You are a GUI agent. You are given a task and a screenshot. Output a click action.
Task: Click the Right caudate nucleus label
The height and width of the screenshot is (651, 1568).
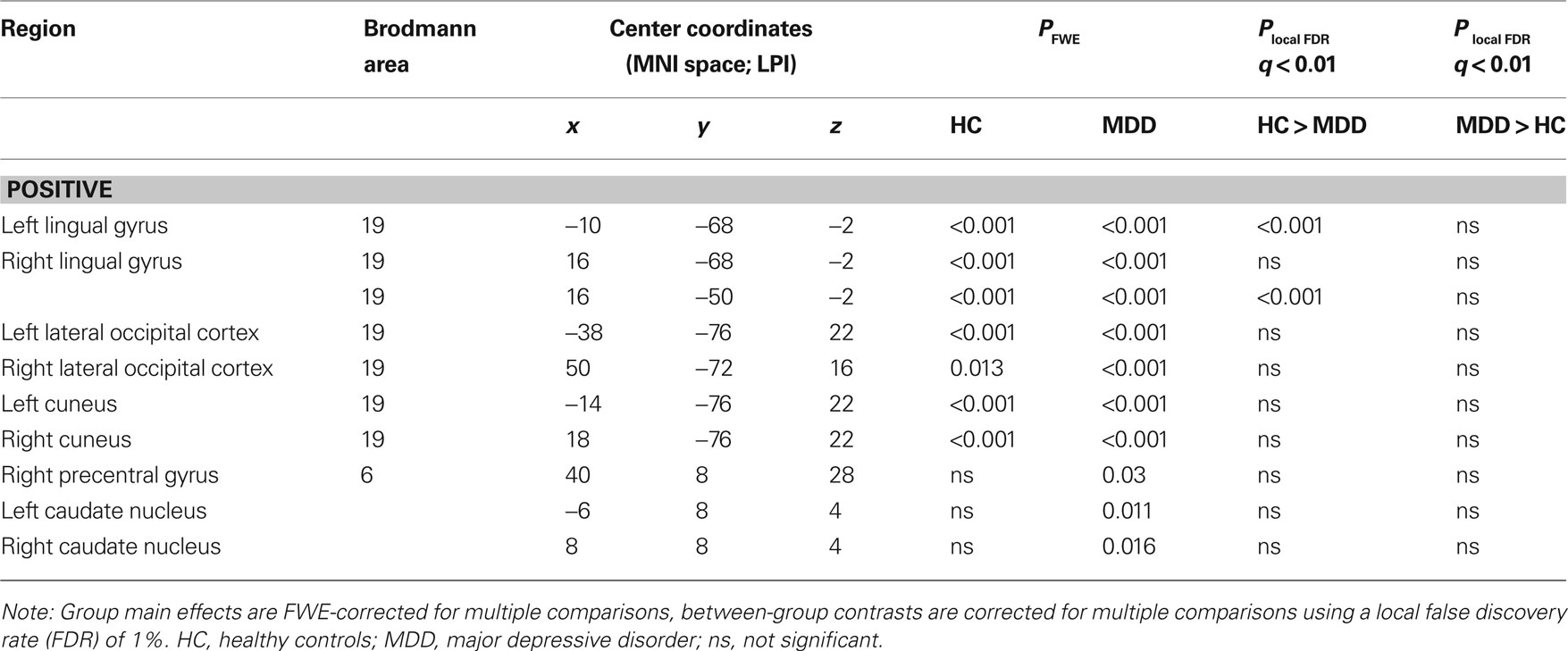click(x=111, y=547)
